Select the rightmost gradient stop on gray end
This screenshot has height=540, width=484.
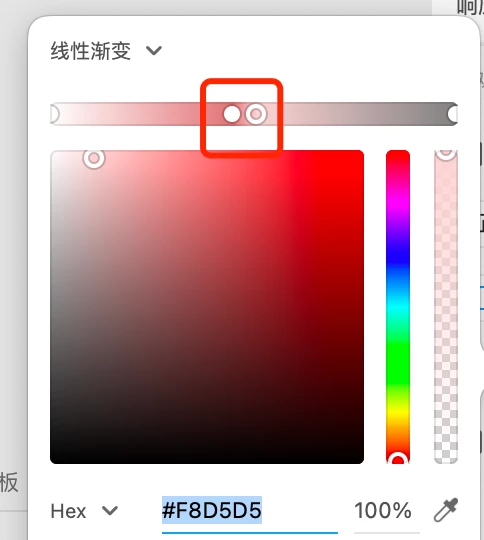pos(453,114)
